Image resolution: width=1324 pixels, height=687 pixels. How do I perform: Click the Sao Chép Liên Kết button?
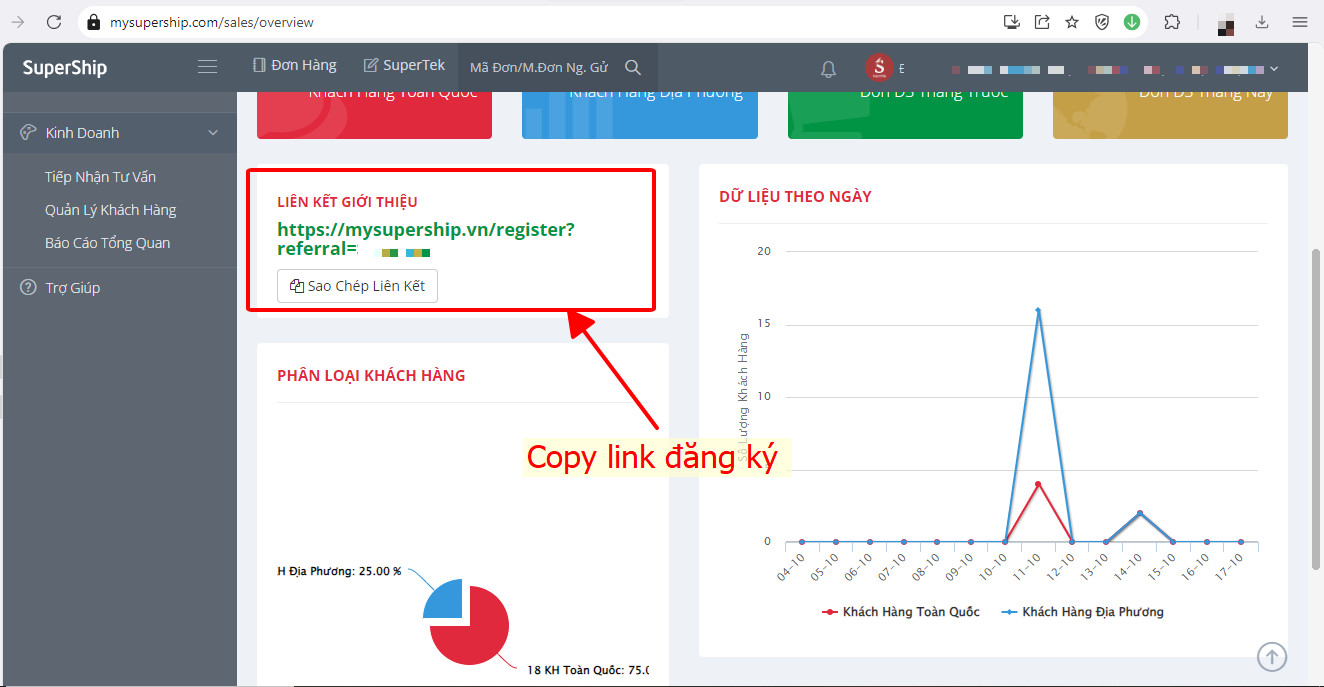pyautogui.click(x=357, y=286)
